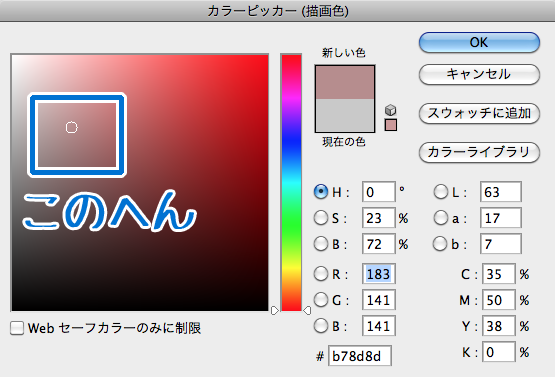Click the キャンセル button
The image size is (555, 377).
(479, 74)
